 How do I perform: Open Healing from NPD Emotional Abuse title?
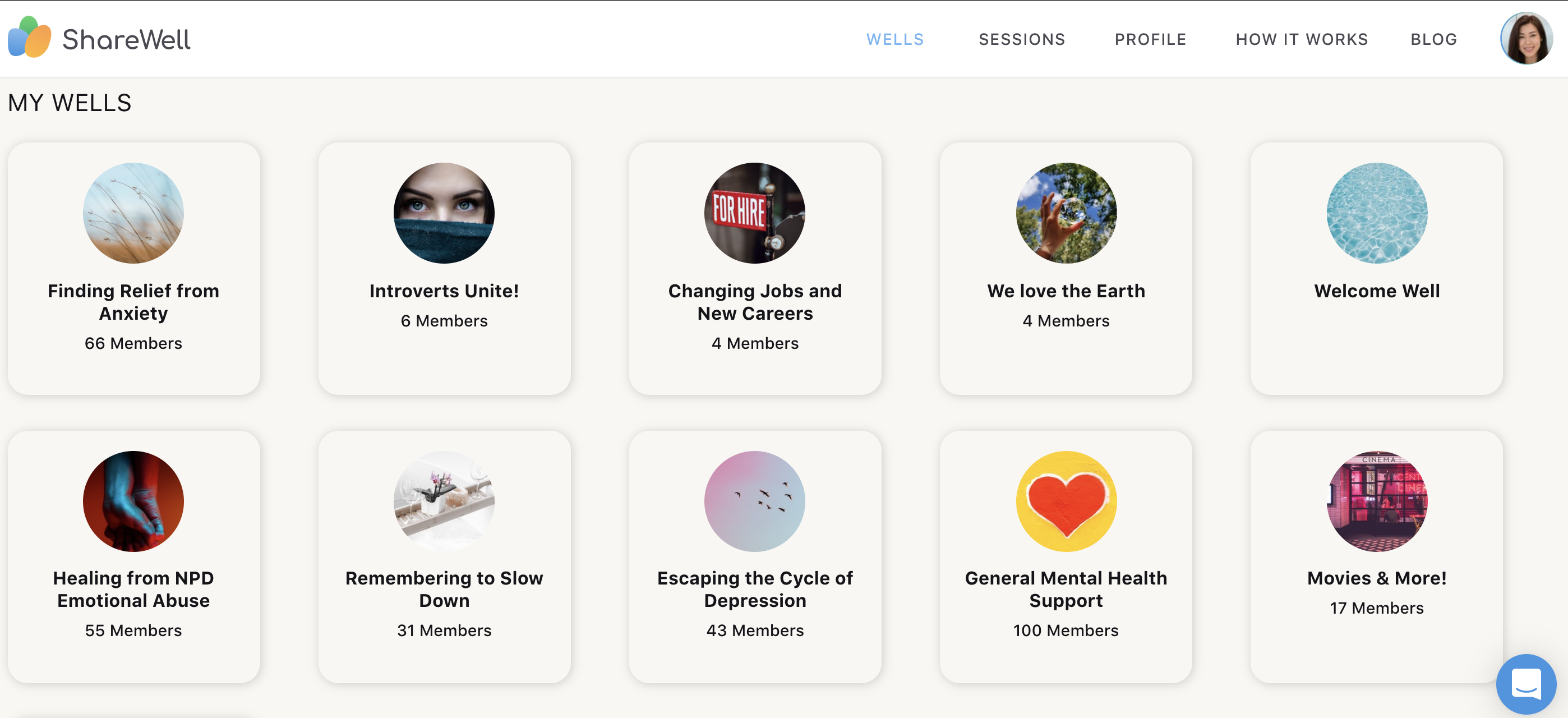(133, 589)
